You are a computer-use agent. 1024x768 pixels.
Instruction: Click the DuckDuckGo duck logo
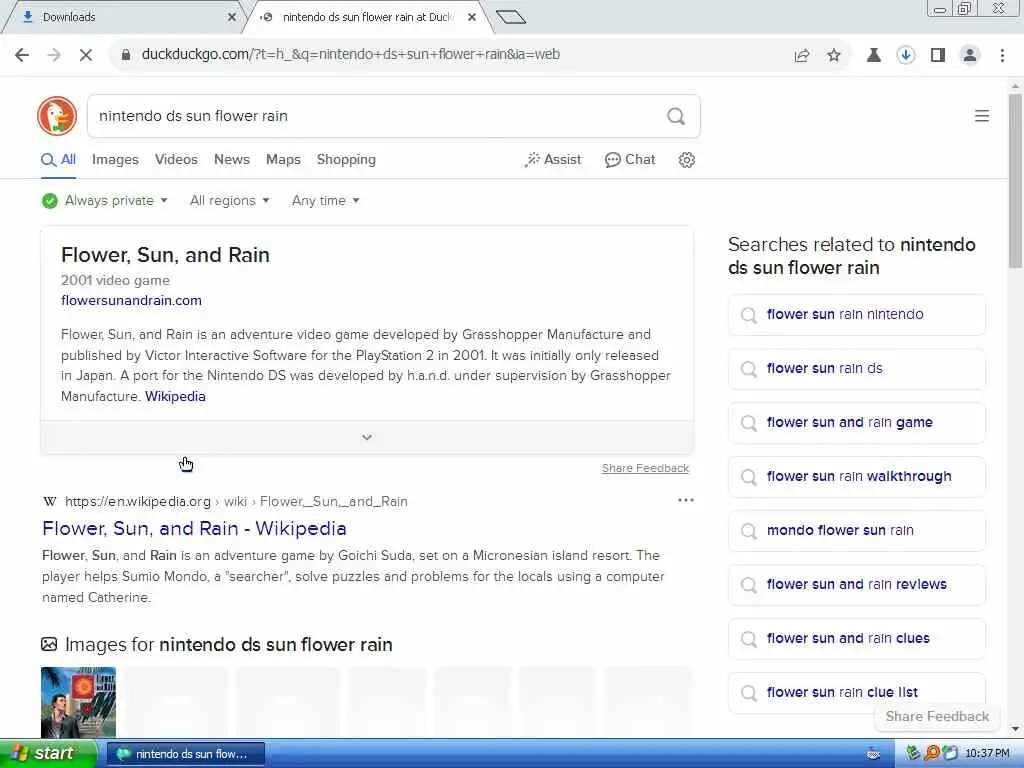point(57,116)
